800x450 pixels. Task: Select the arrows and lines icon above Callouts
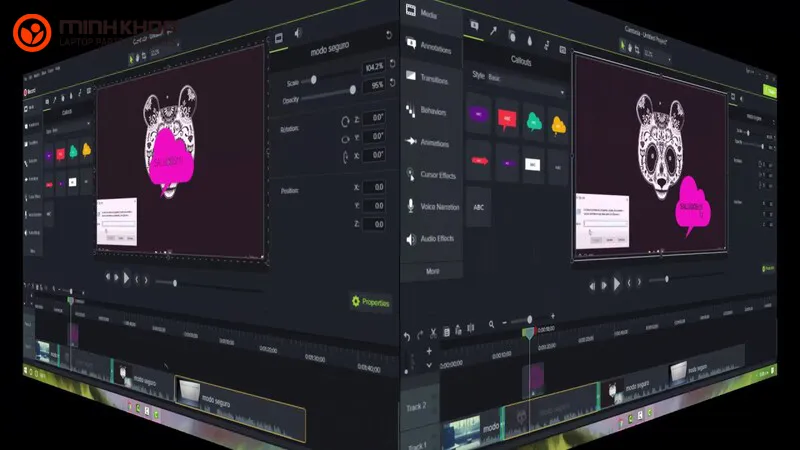(x=494, y=33)
